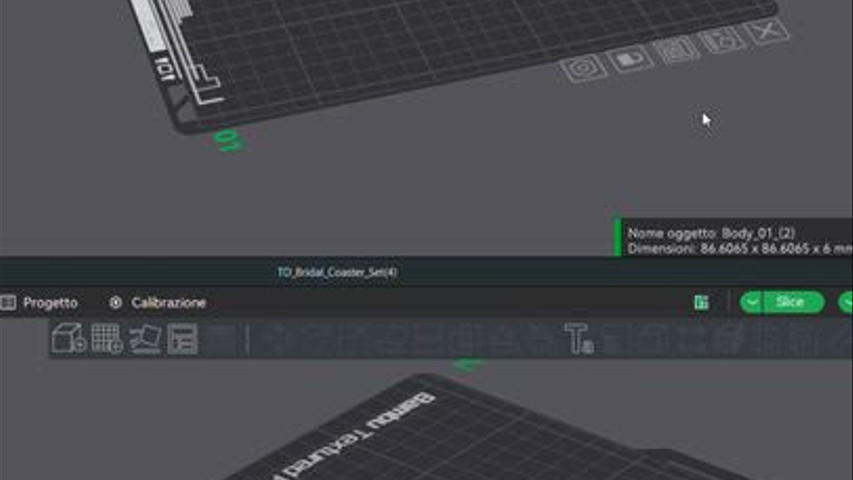Open the dropdown arrow on the Slice button
The width and height of the screenshot is (853, 480).
click(x=752, y=303)
